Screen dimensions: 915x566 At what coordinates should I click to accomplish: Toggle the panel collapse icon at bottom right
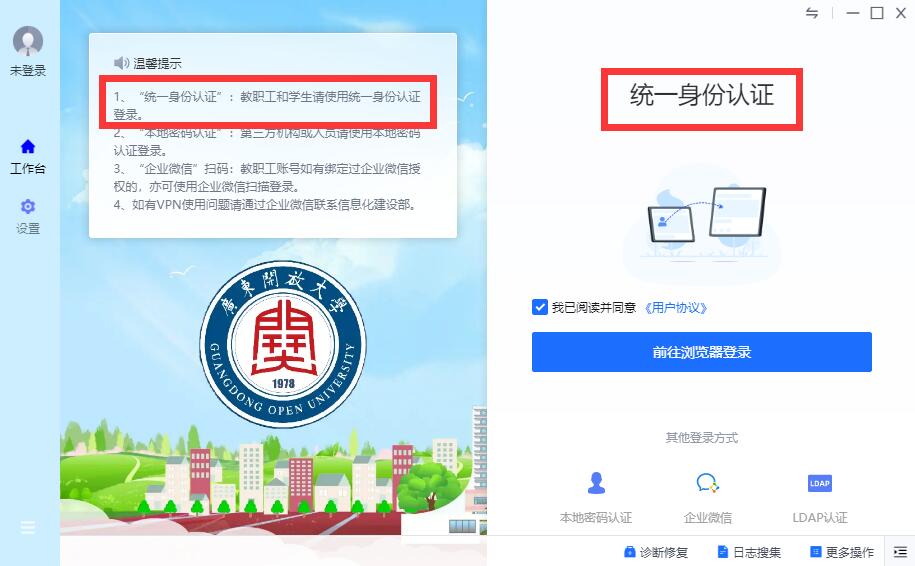900,552
